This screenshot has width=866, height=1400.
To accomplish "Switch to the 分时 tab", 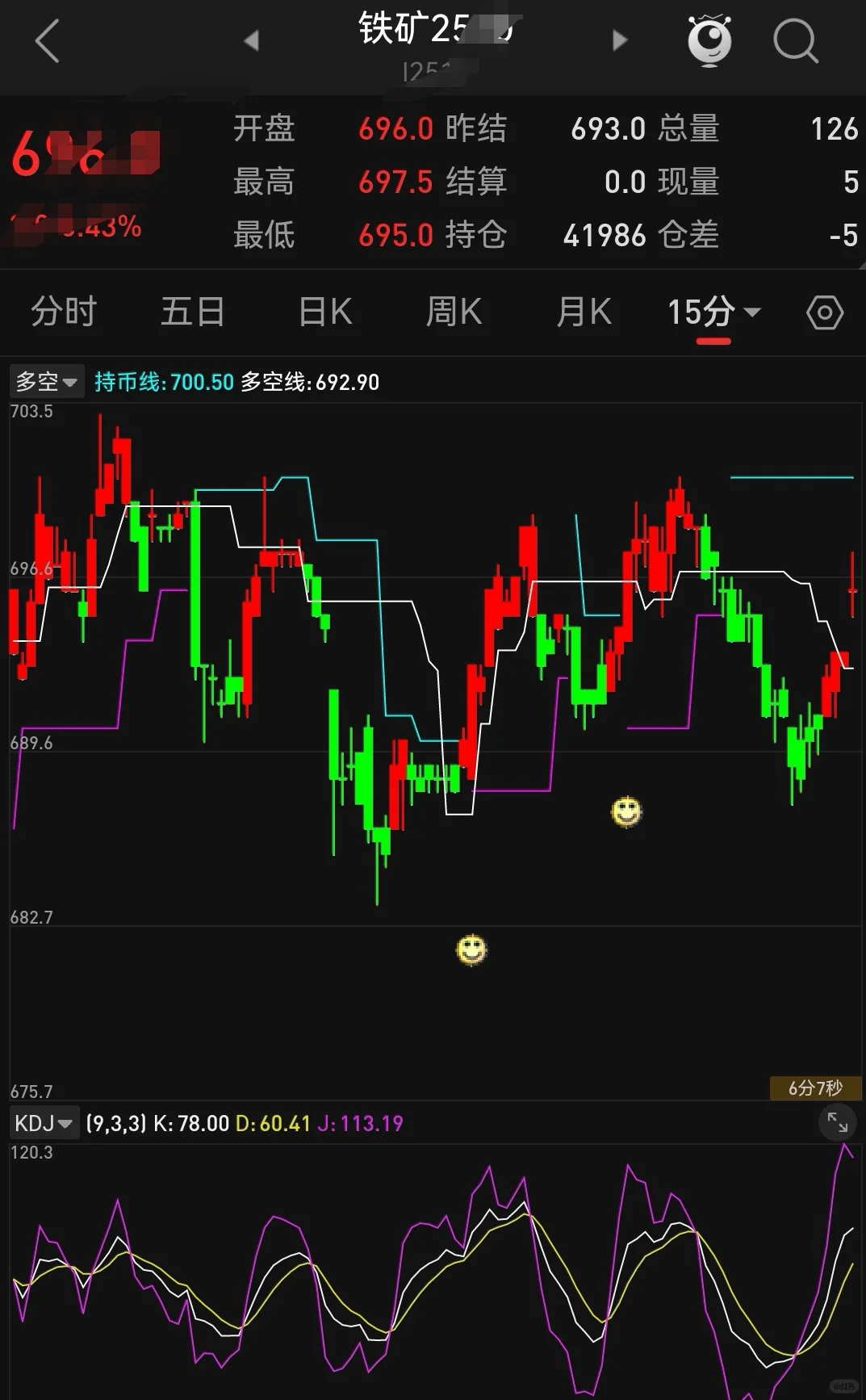I will pos(64,312).
